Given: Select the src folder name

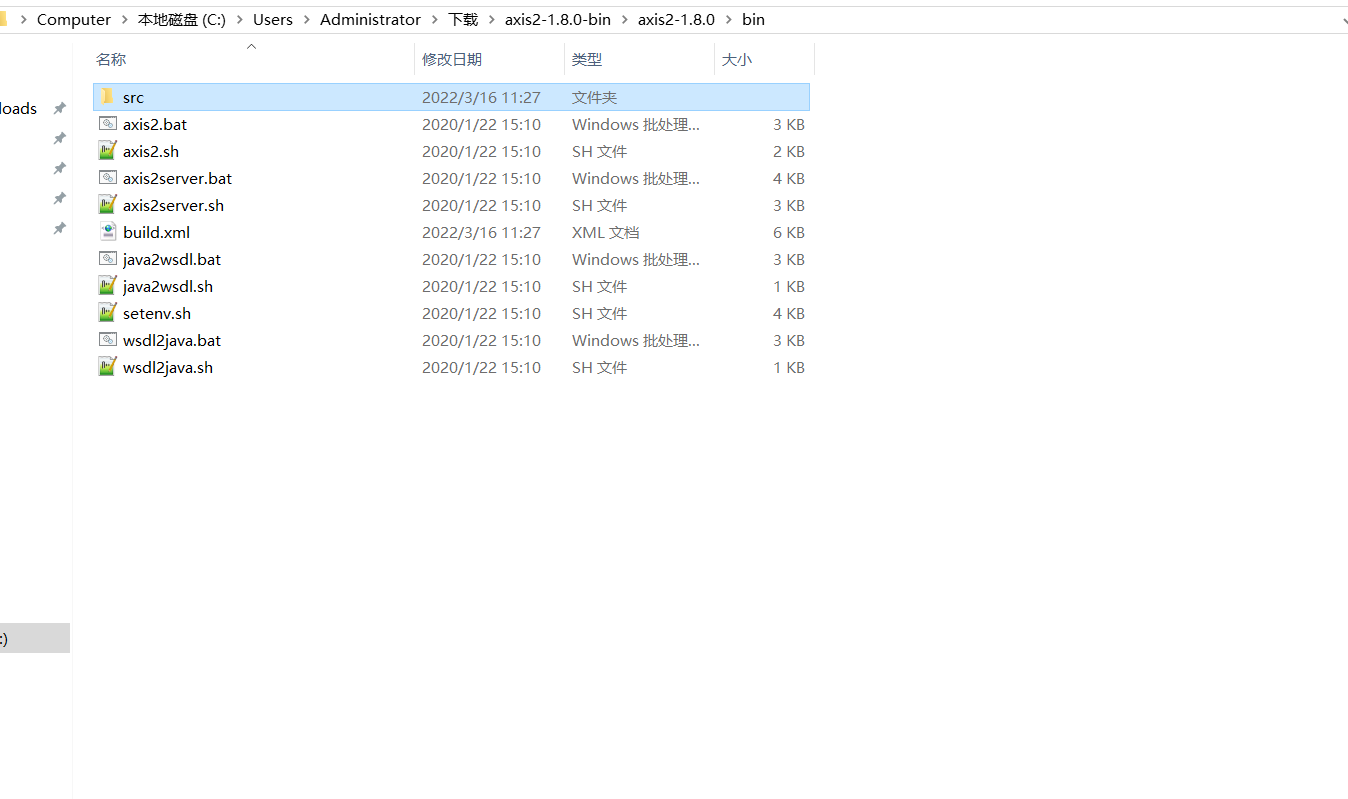Looking at the screenshot, I should 133,97.
